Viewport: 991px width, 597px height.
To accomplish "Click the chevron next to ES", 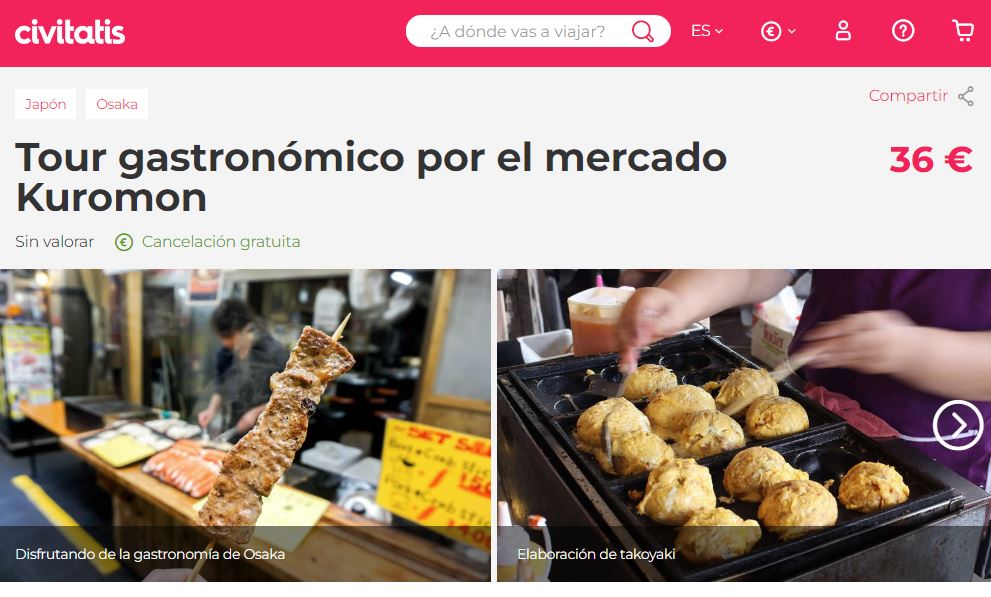I will tap(719, 31).
